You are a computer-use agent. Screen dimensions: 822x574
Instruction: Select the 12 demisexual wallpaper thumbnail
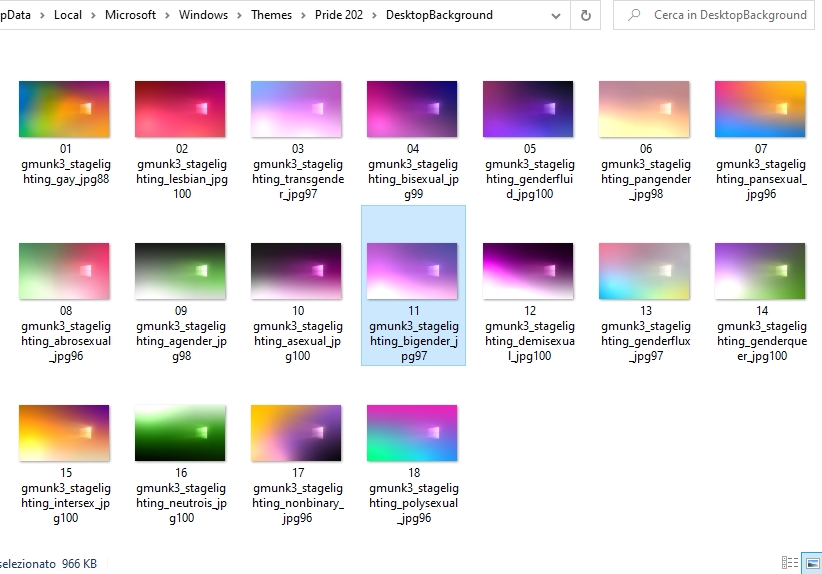click(528, 271)
